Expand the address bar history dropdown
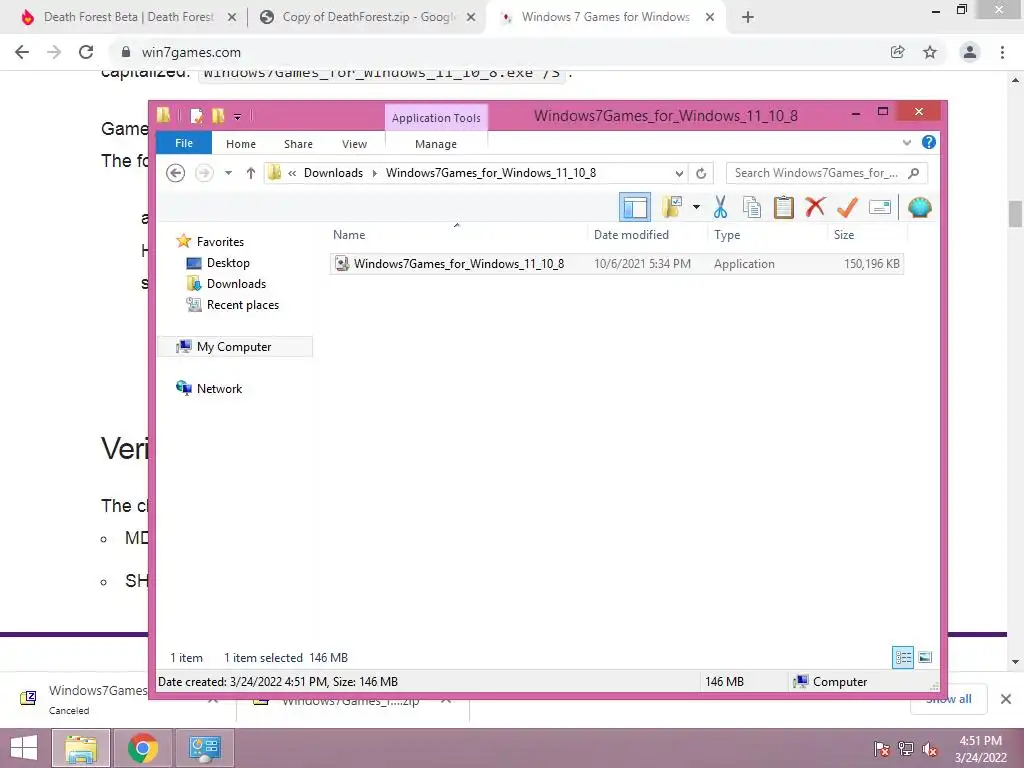Image resolution: width=1024 pixels, height=768 pixels. [679, 173]
